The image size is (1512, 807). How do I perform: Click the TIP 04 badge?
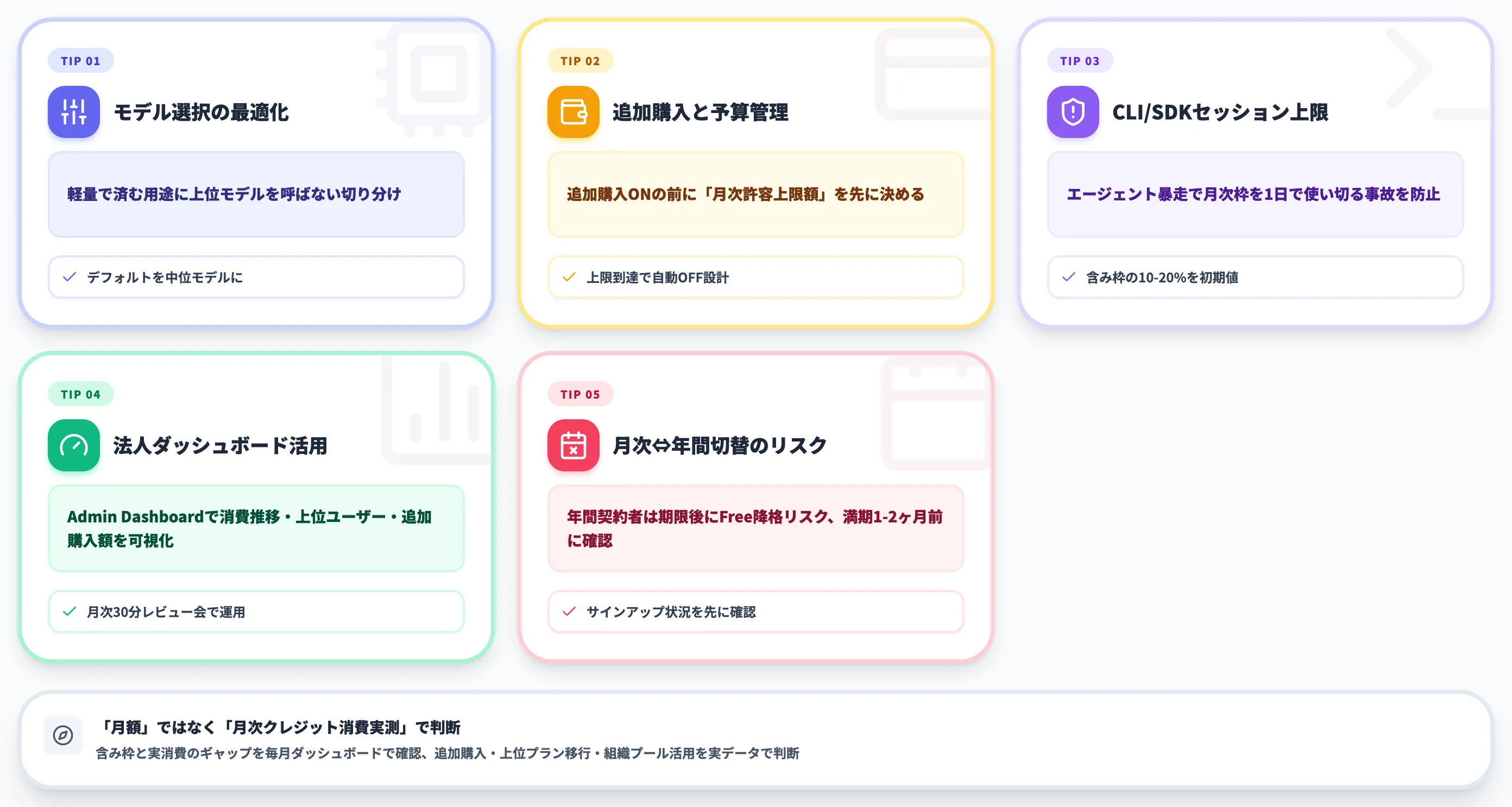(81, 394)
